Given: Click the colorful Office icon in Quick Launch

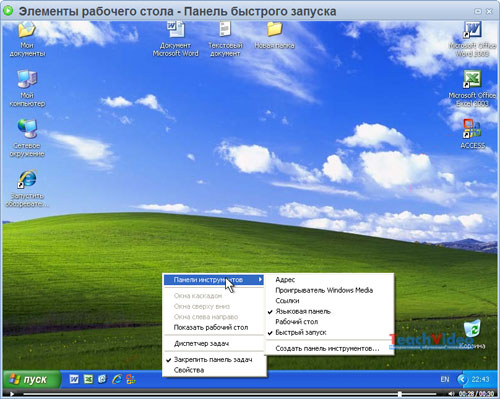Looking at the screenshot, I should pos(131,379).
